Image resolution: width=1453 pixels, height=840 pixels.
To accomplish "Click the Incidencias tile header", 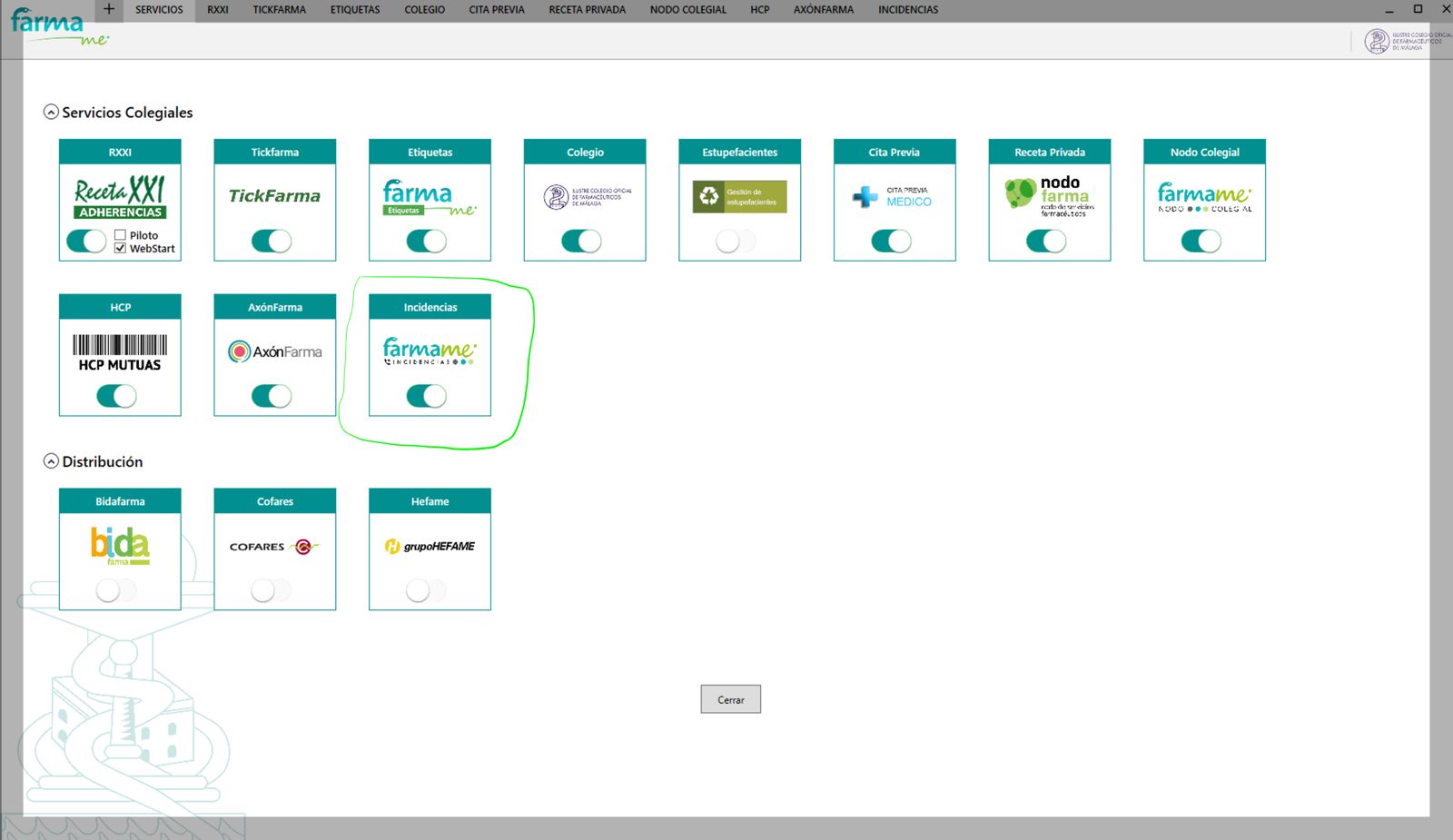I will (x=430, y=307).
